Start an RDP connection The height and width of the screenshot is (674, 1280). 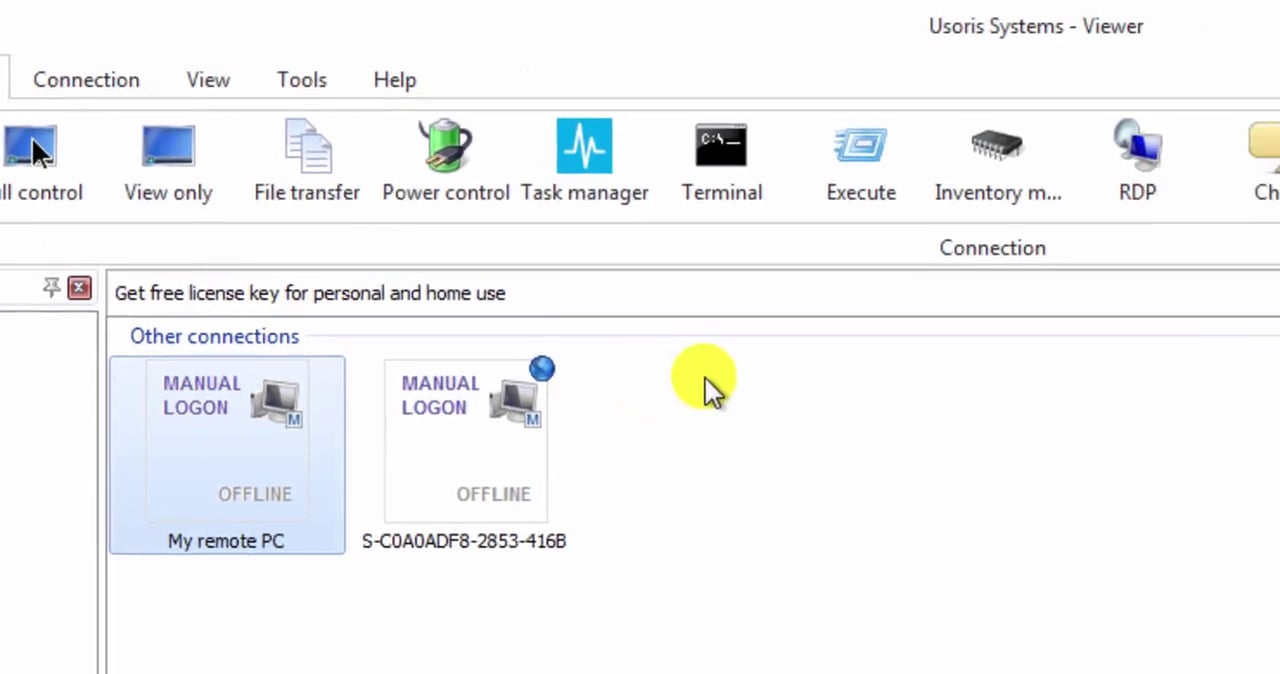[x=1137, y=163]
